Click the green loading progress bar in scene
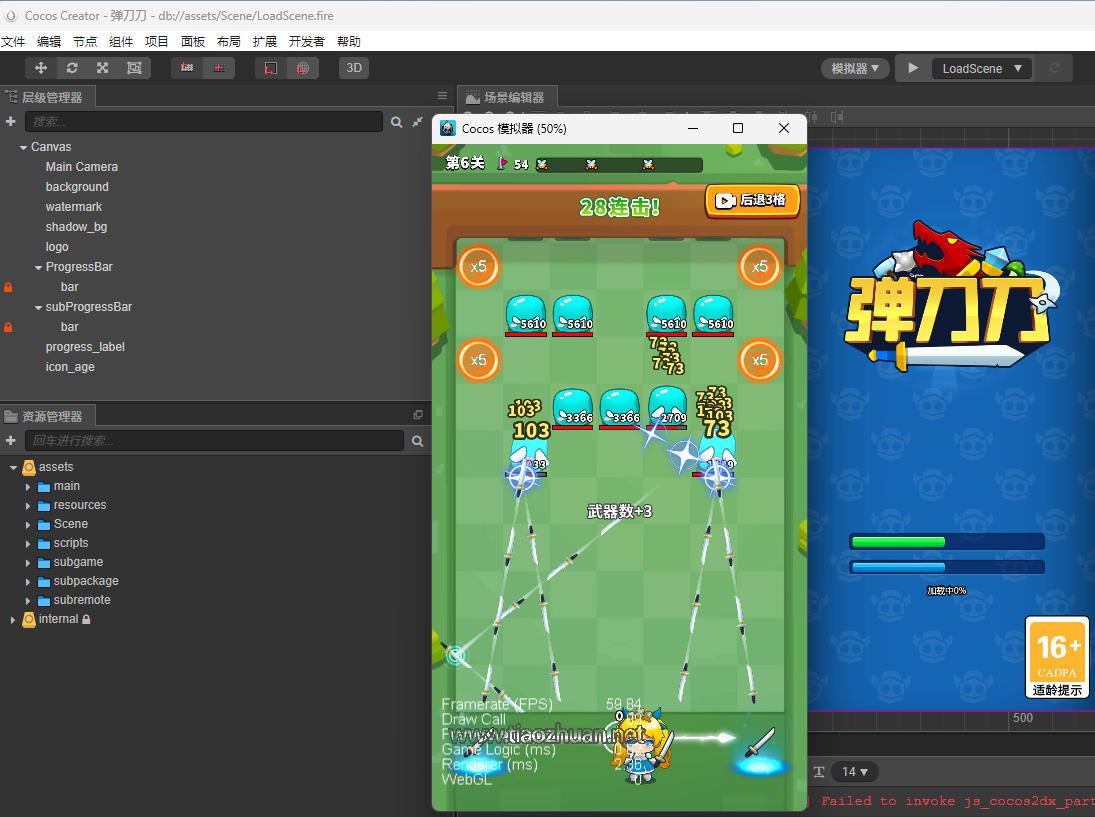The height and width of the screenshot is (817, 1095). point(946,542)
